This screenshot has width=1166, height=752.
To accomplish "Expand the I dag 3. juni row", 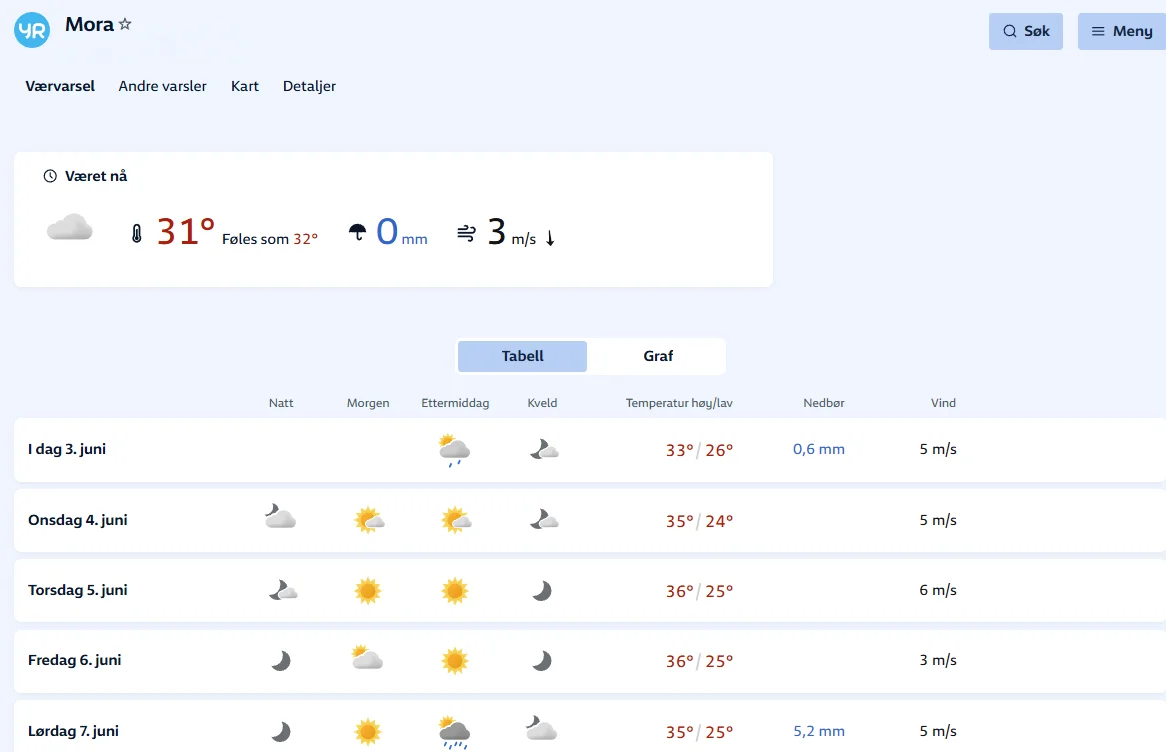I will point(67,450).
